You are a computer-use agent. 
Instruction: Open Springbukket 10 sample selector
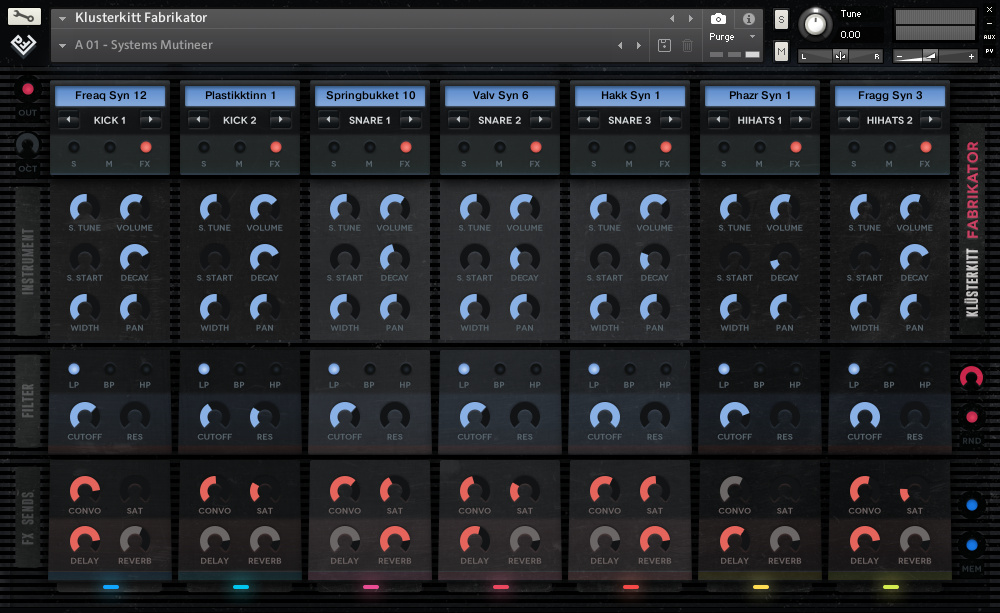pos(371,96)
